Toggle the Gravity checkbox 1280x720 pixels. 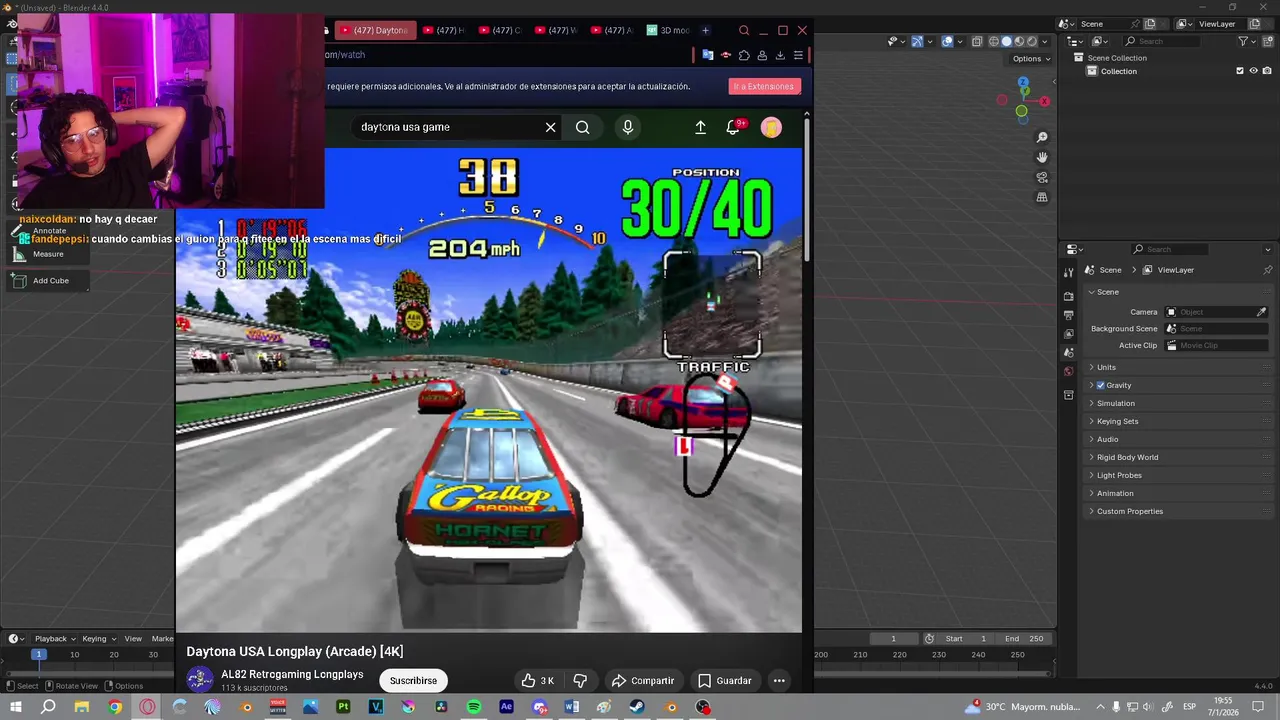tap(1101, 385)
